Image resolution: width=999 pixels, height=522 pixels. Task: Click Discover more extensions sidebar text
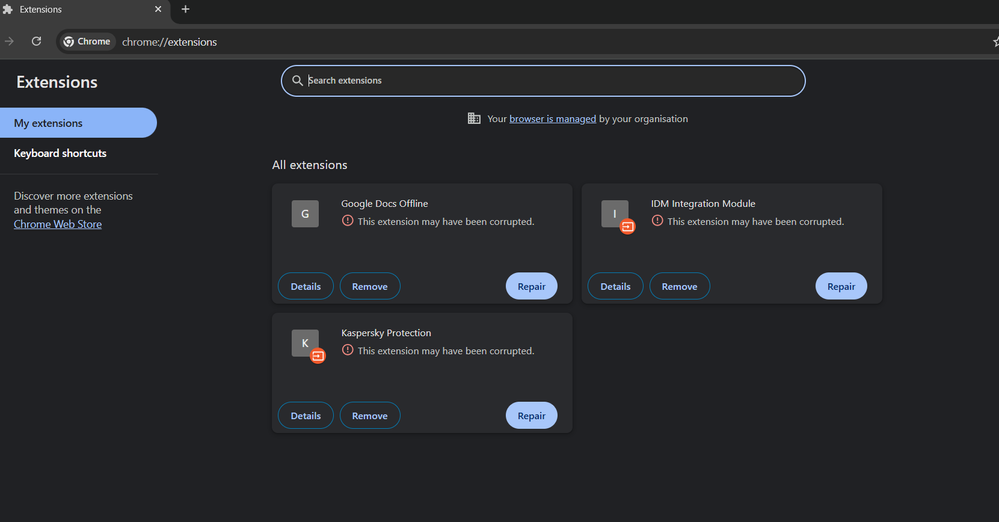click(x=73, y=203)
